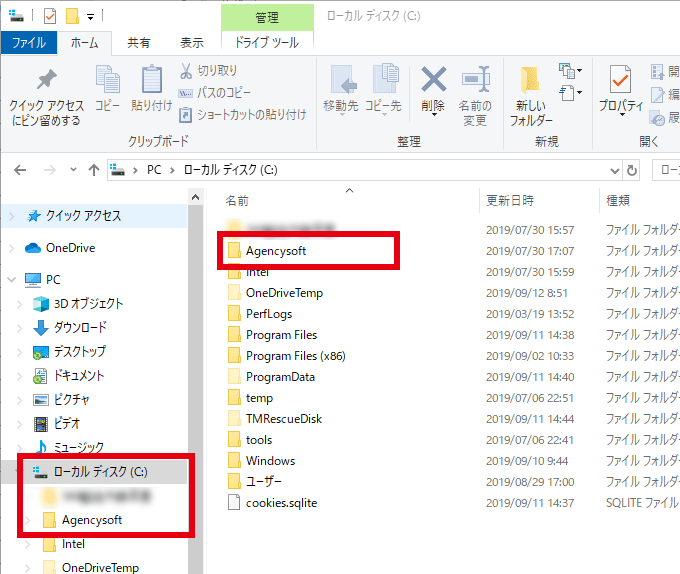680x574 pixels.
Task: Switch to the Share ribbon tab
Action: coord(139,43)
